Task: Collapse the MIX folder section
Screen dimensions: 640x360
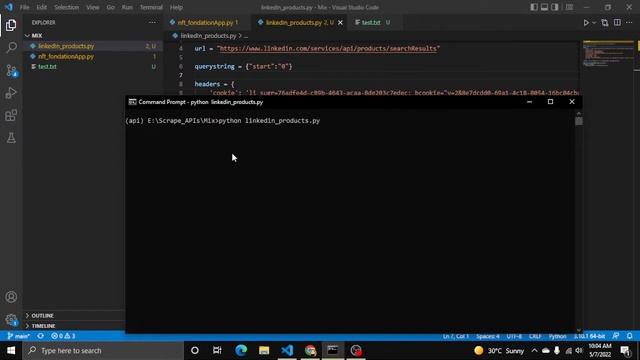Action: (93, 36)
